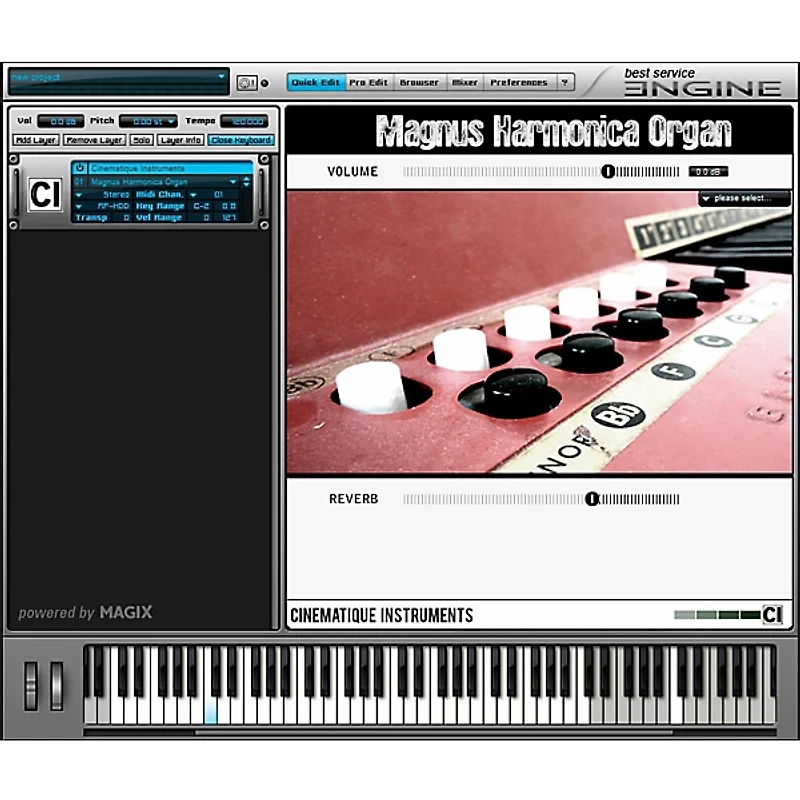Click the Vel Range high value 127

tap(229, 217)
